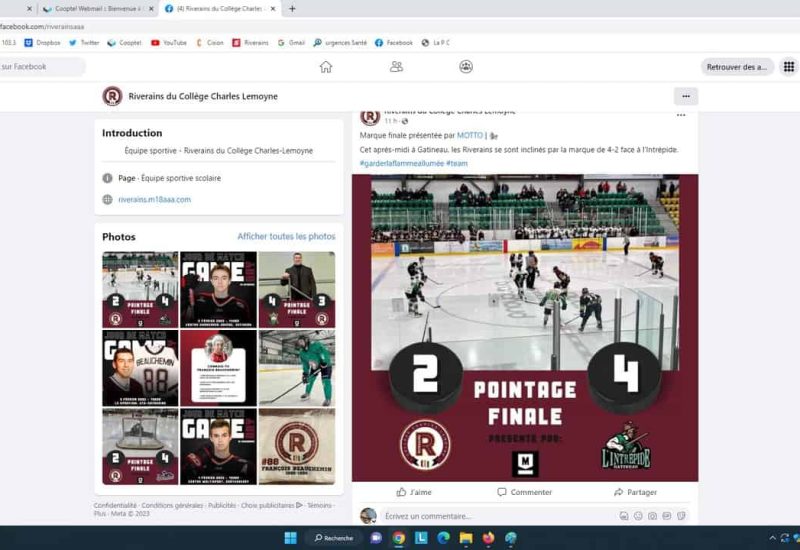Image resolution: width=800 pixels, height=550 pixels.
Task: Open File Explorer from the taskbar
Action: tap(465, 538)
